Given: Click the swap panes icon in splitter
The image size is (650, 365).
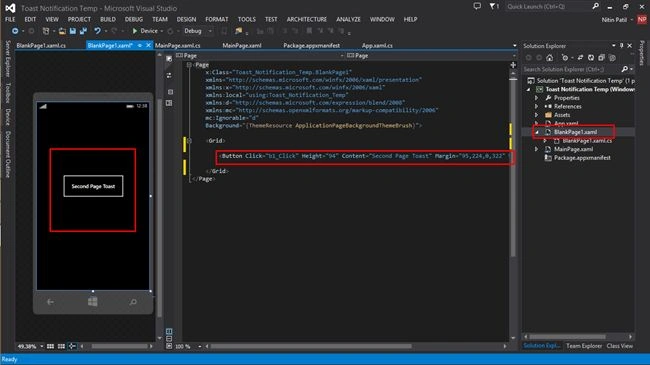Looking at the screenshot, I should (x=169, y=75).
